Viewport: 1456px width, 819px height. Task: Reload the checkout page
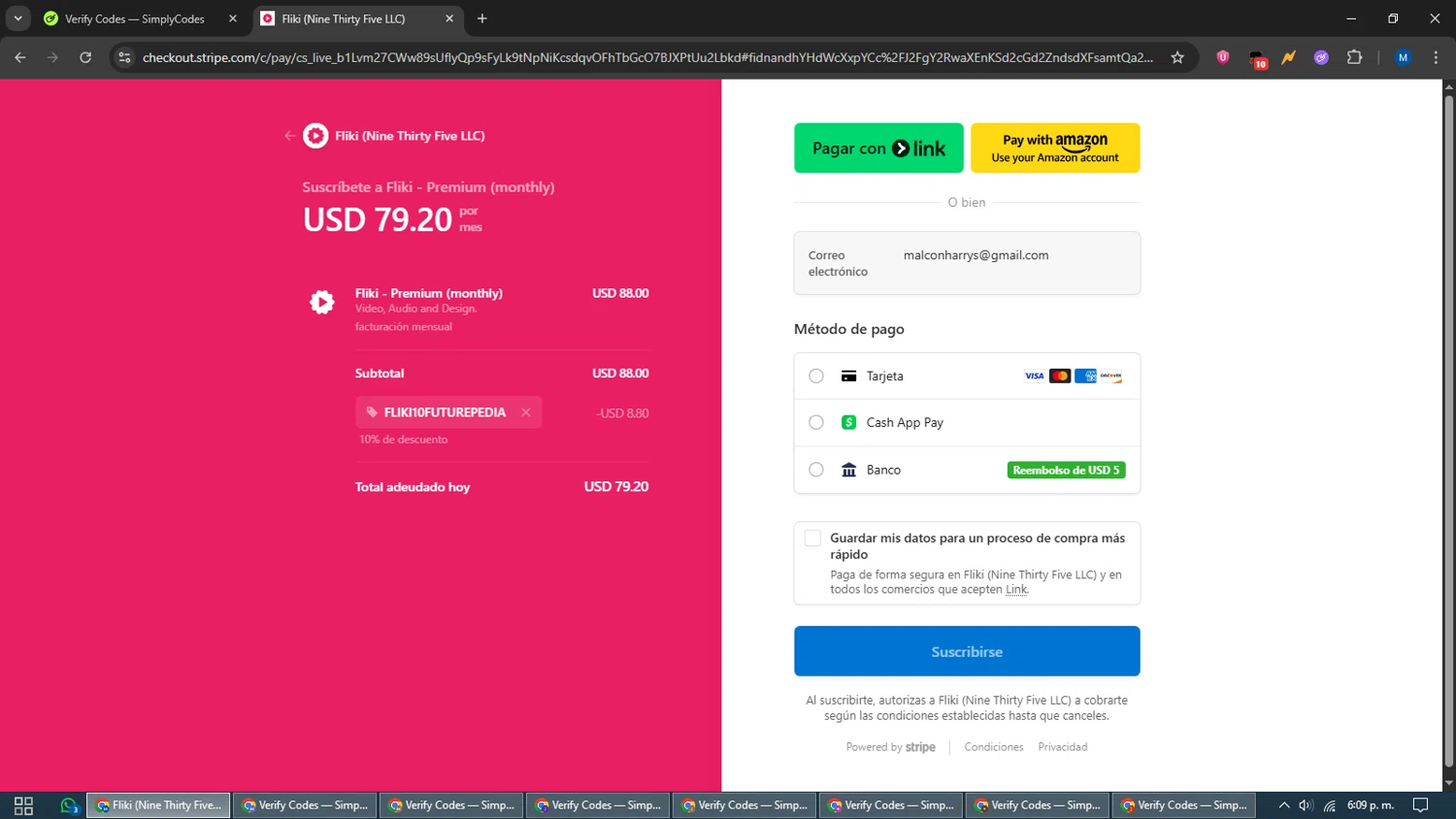(x=85, y=57)
